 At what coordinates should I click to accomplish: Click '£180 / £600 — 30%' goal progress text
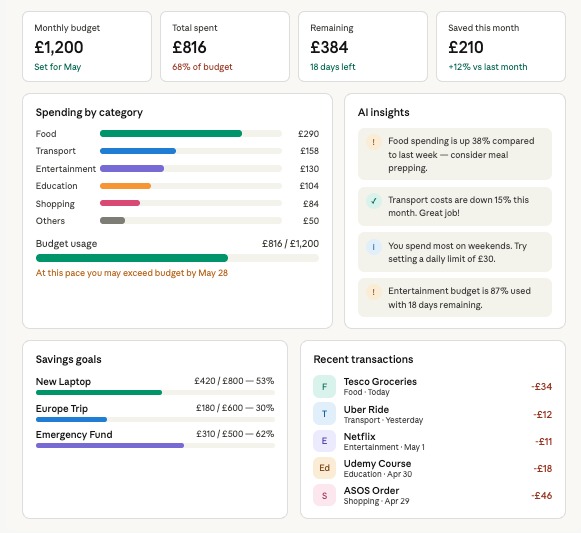point(235,408)
